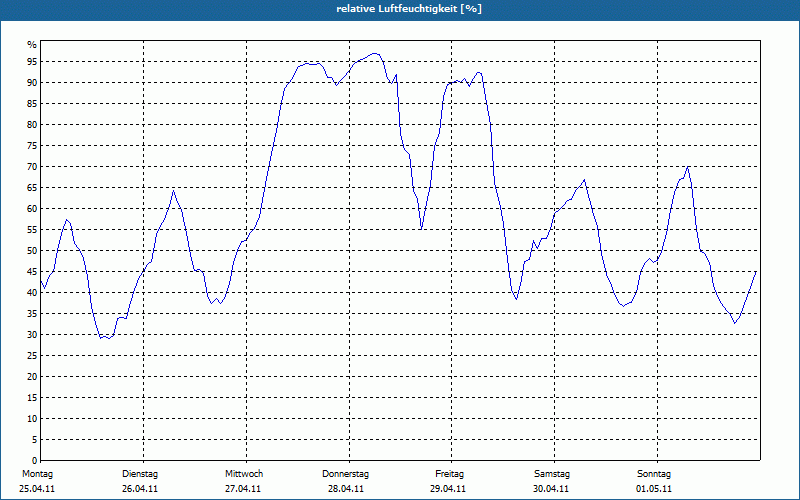Select the y-axis value 0
800x500 pixels.
[x=35, y=461]
